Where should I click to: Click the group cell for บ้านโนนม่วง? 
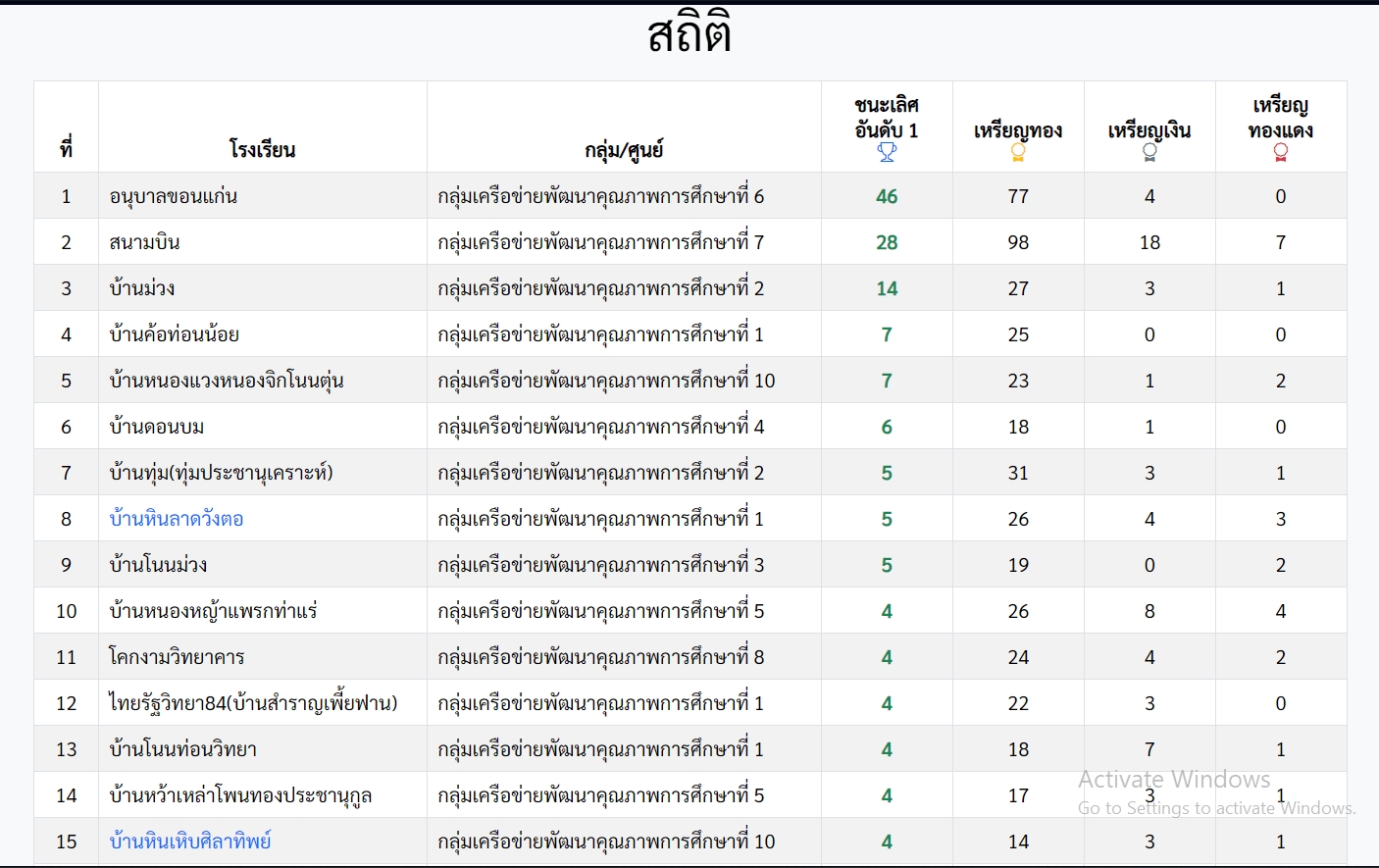624,565
